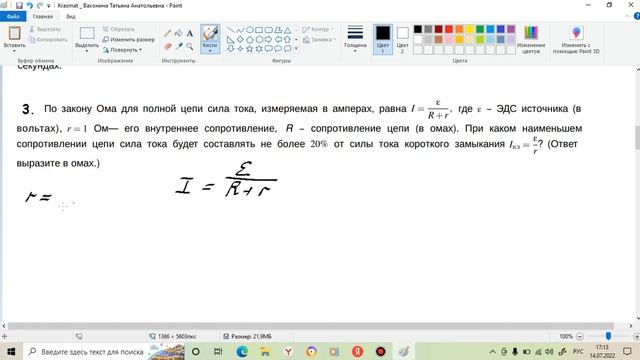Select the Text tool (letter A)
This screenshot has width=640, height=360.
tap(190, 33)
